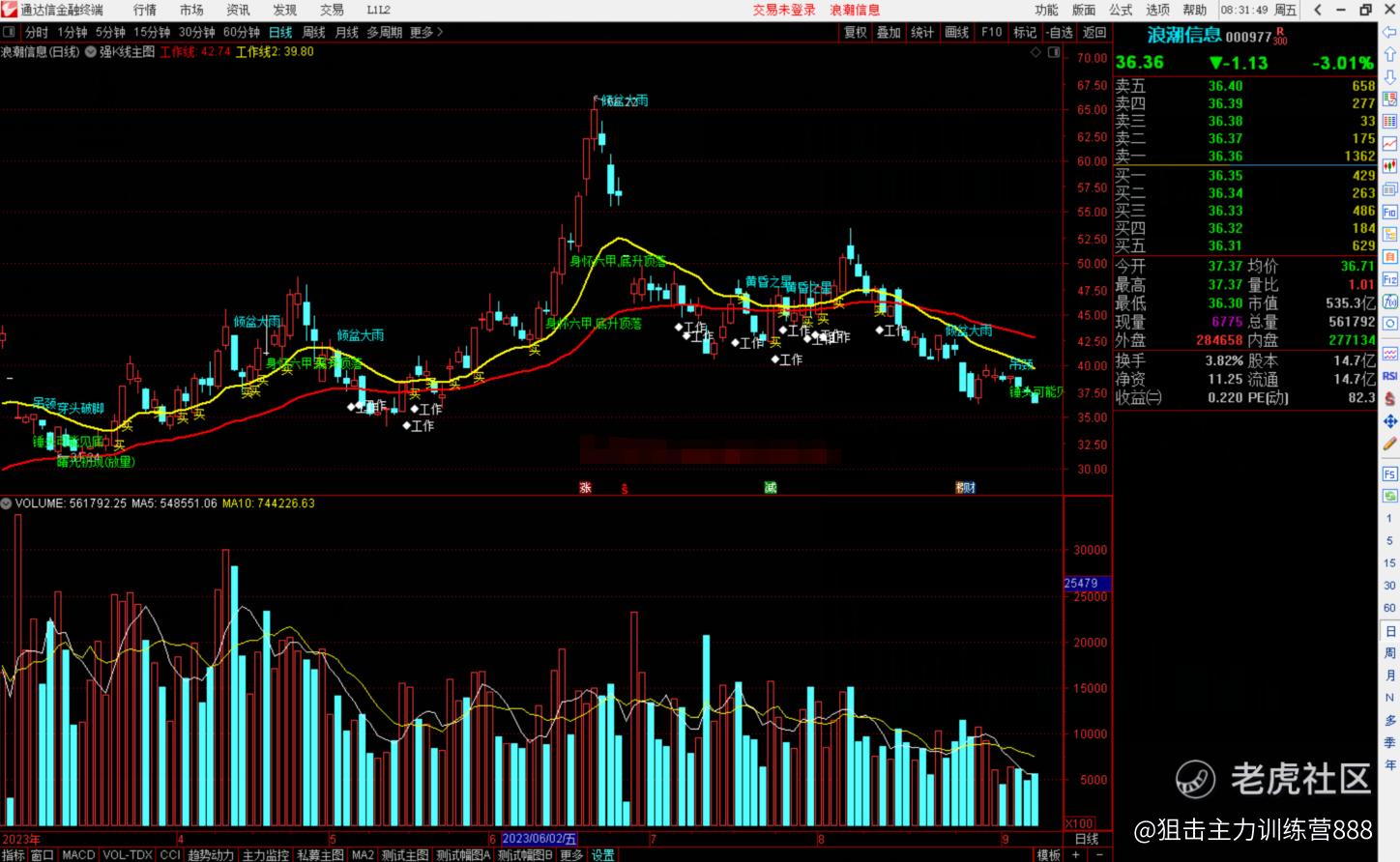
Task: Open the 公式 menu
Action: pyautogui.click(x=1121, y=10)
